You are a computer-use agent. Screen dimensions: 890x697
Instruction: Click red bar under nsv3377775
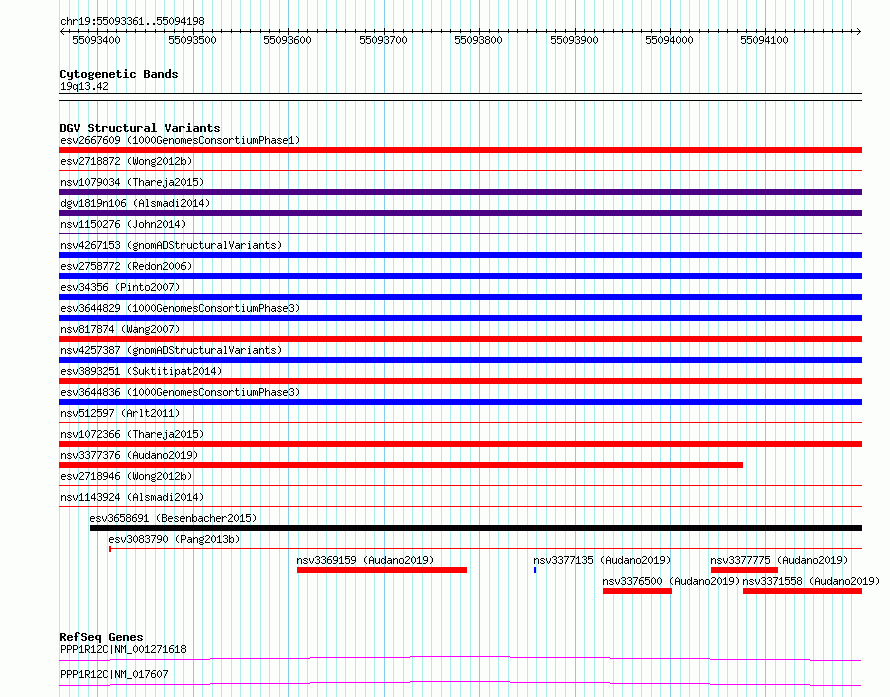(x=744, y=570)
